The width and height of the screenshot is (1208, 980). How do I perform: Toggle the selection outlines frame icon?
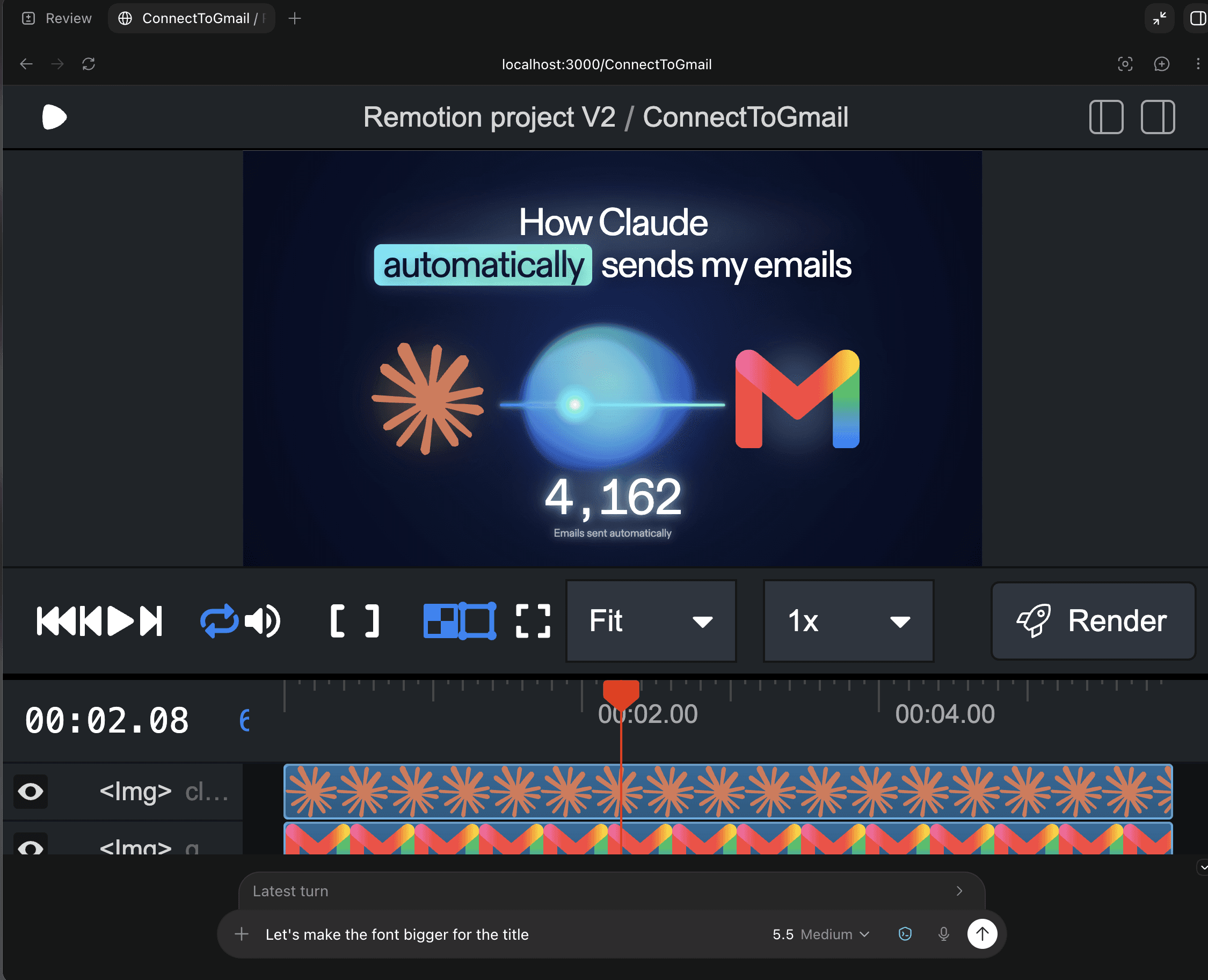(x=478, y=621)
